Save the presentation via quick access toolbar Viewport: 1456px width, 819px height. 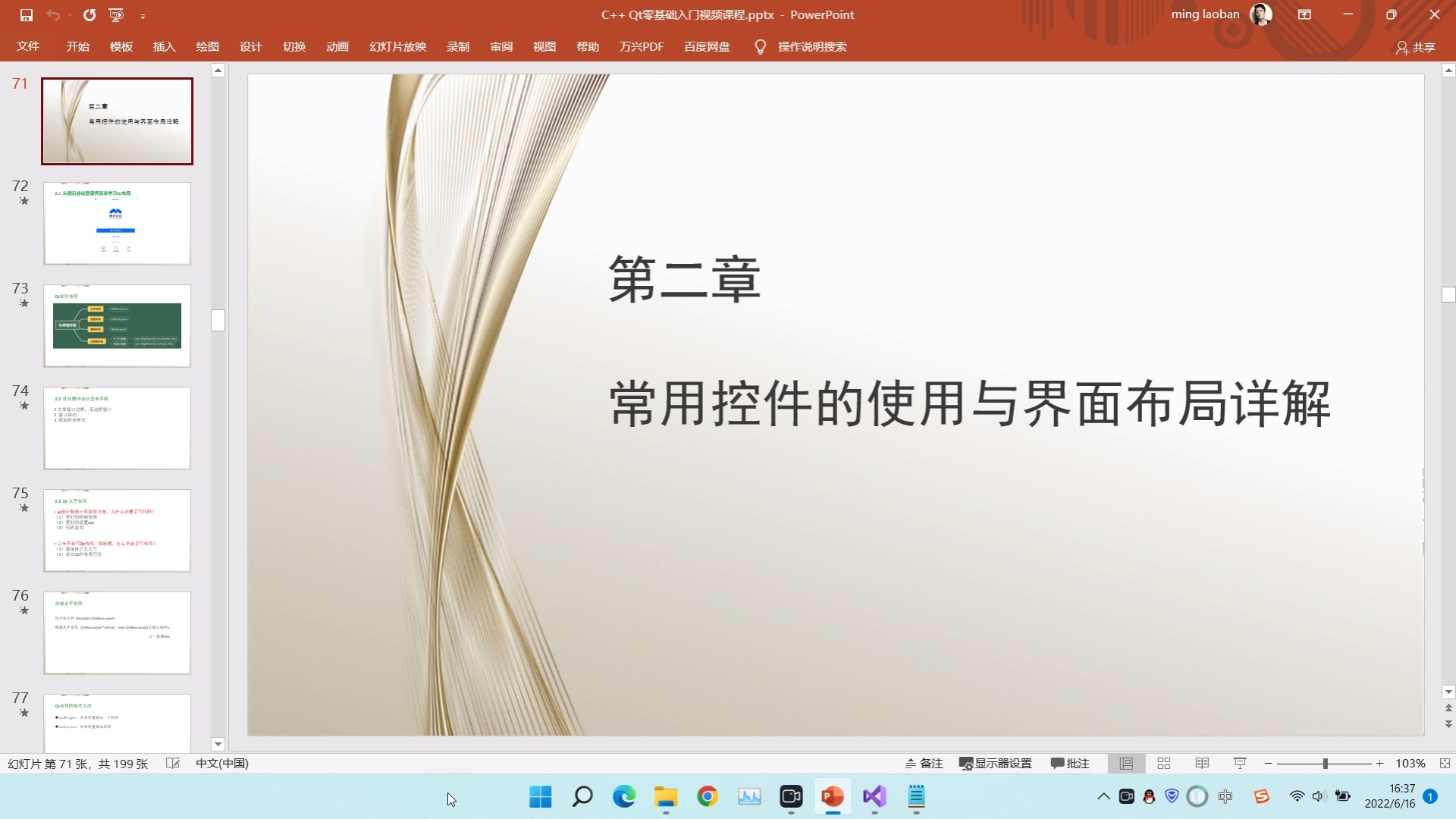click(27, 14)
